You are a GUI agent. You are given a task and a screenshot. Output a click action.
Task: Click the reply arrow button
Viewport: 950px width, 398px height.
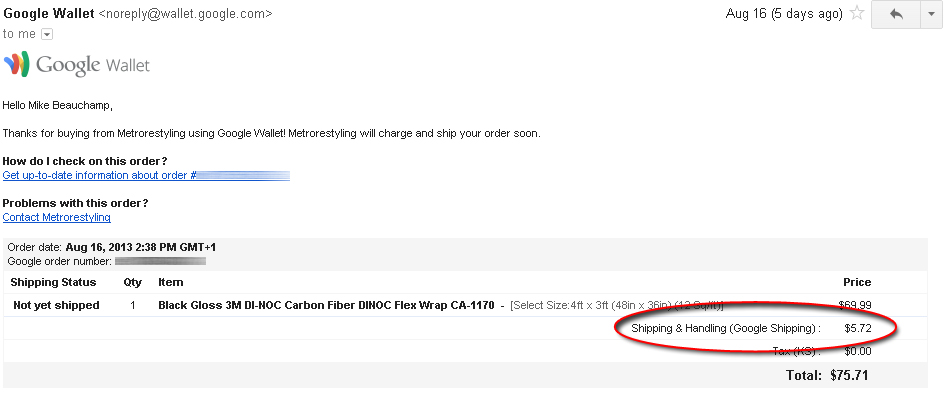click(895, 15)
